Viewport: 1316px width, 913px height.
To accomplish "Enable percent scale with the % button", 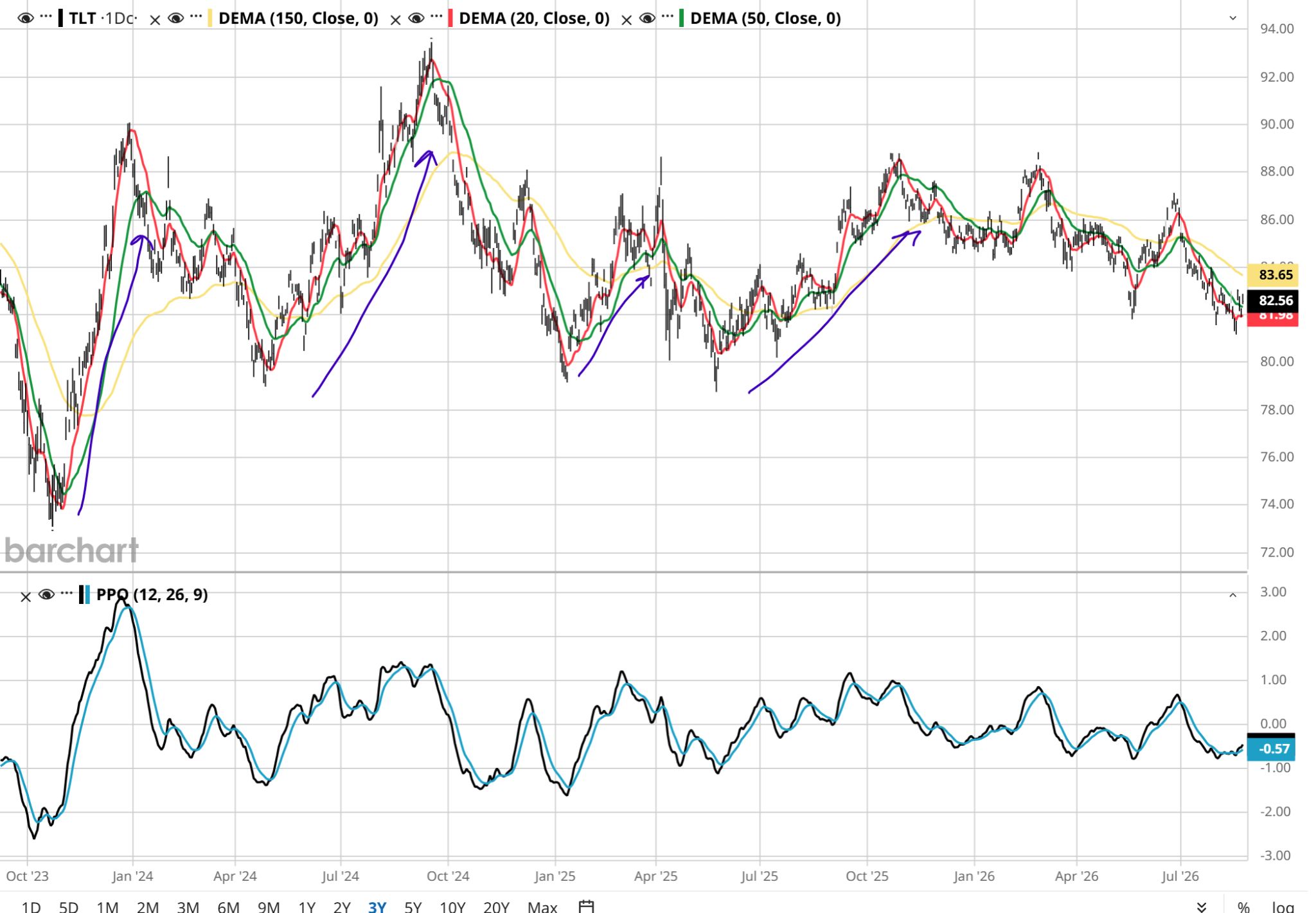I will 1243,907.
